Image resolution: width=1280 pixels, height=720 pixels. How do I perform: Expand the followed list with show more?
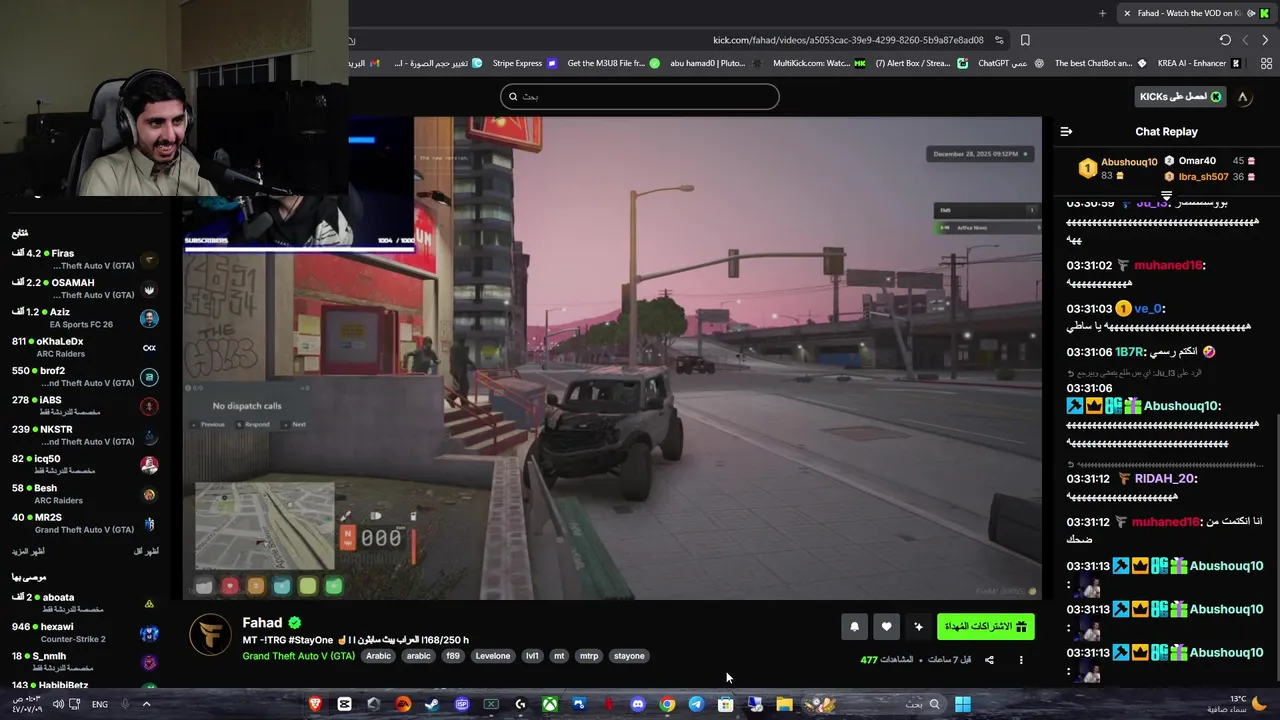(28, 552)
